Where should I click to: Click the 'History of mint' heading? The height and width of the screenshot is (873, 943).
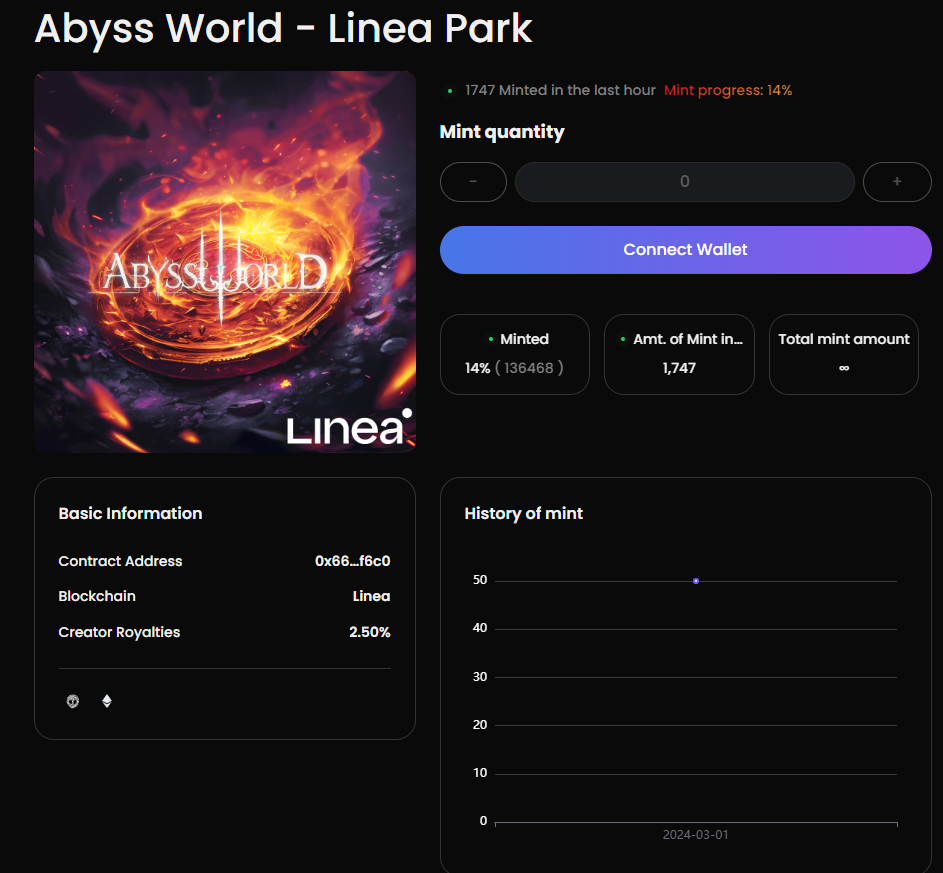tap(523, 513)
